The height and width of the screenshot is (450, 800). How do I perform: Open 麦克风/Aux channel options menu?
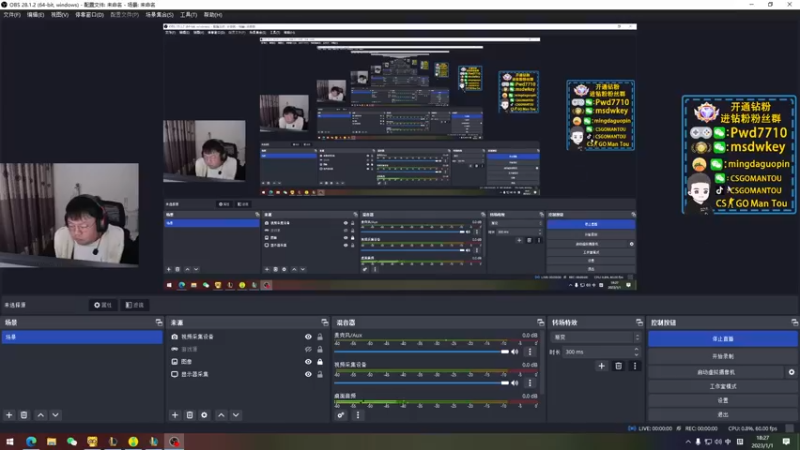pos(530,352)
